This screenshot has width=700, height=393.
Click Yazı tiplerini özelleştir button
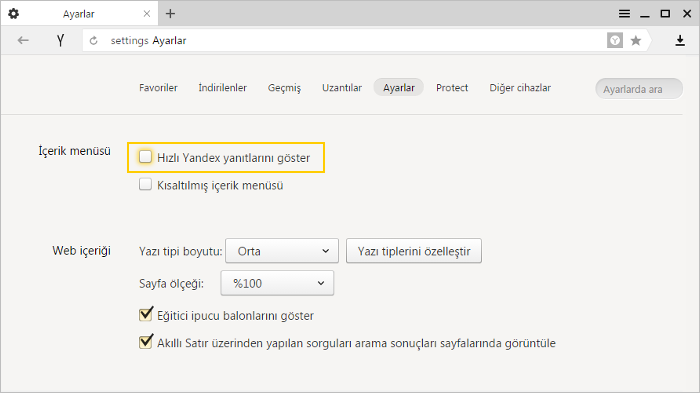414,251
